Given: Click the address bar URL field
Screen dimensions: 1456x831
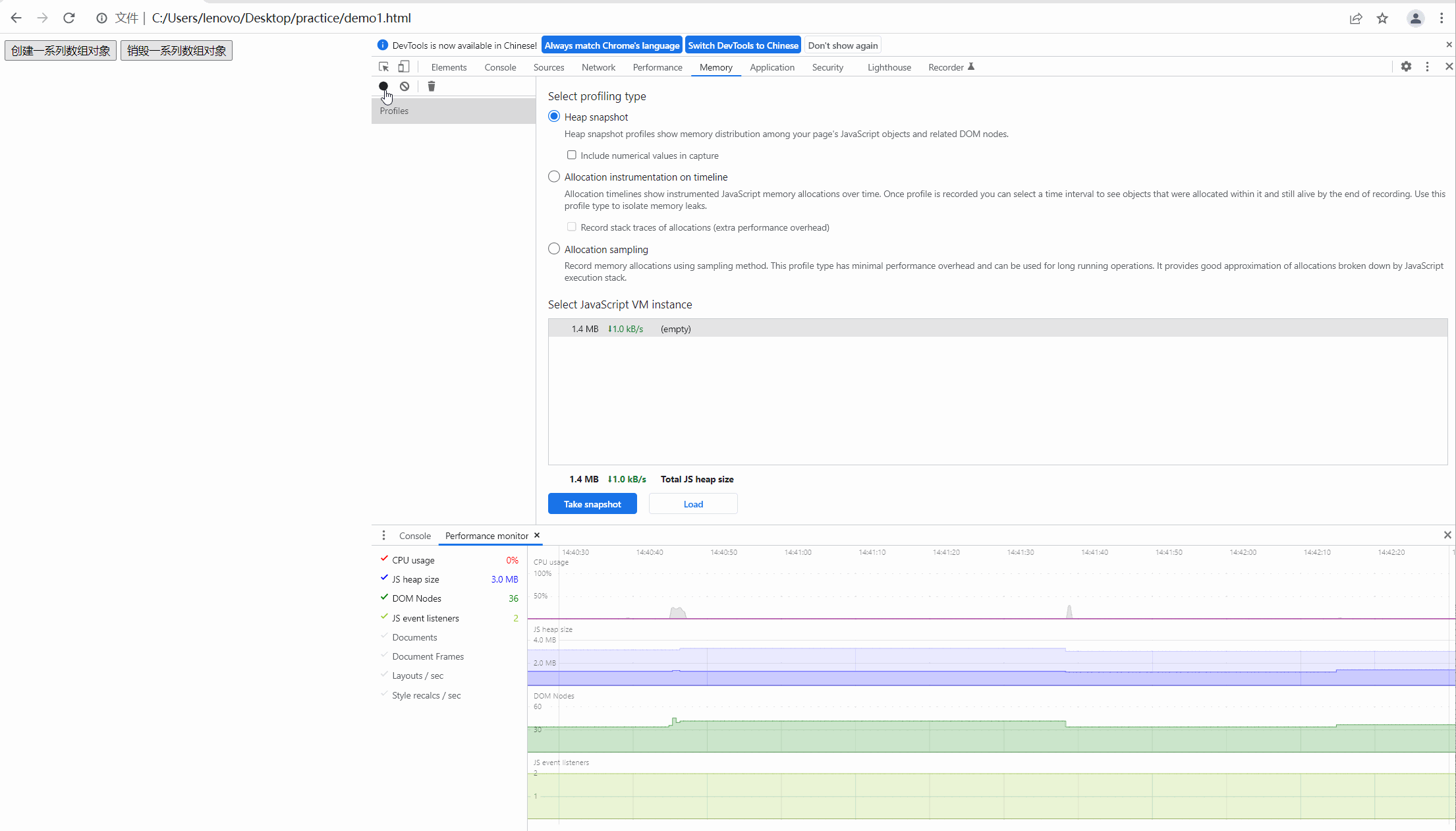Looking at the screenshot, I should [281, 18].
